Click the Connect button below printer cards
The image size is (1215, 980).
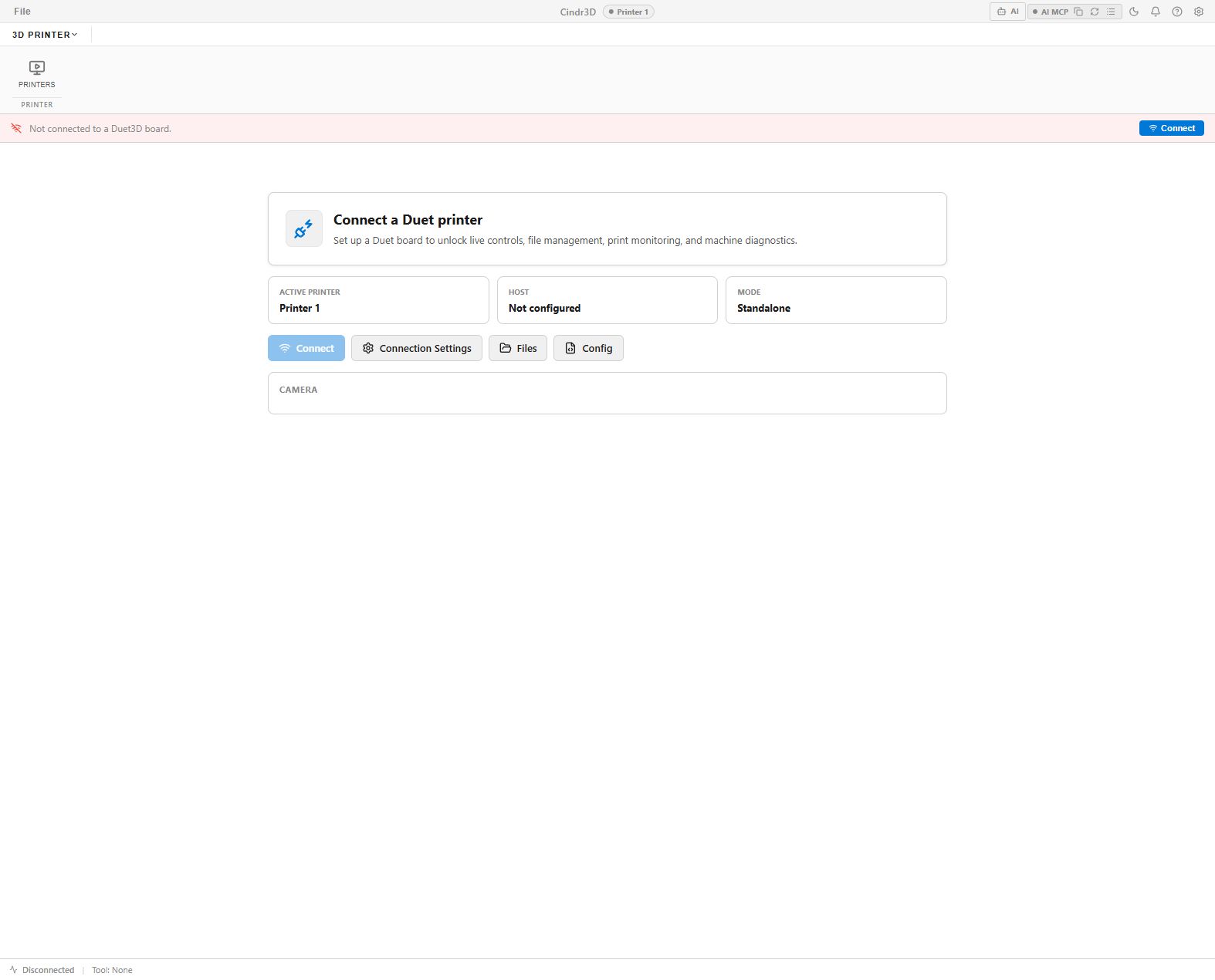tap(306, 348)
